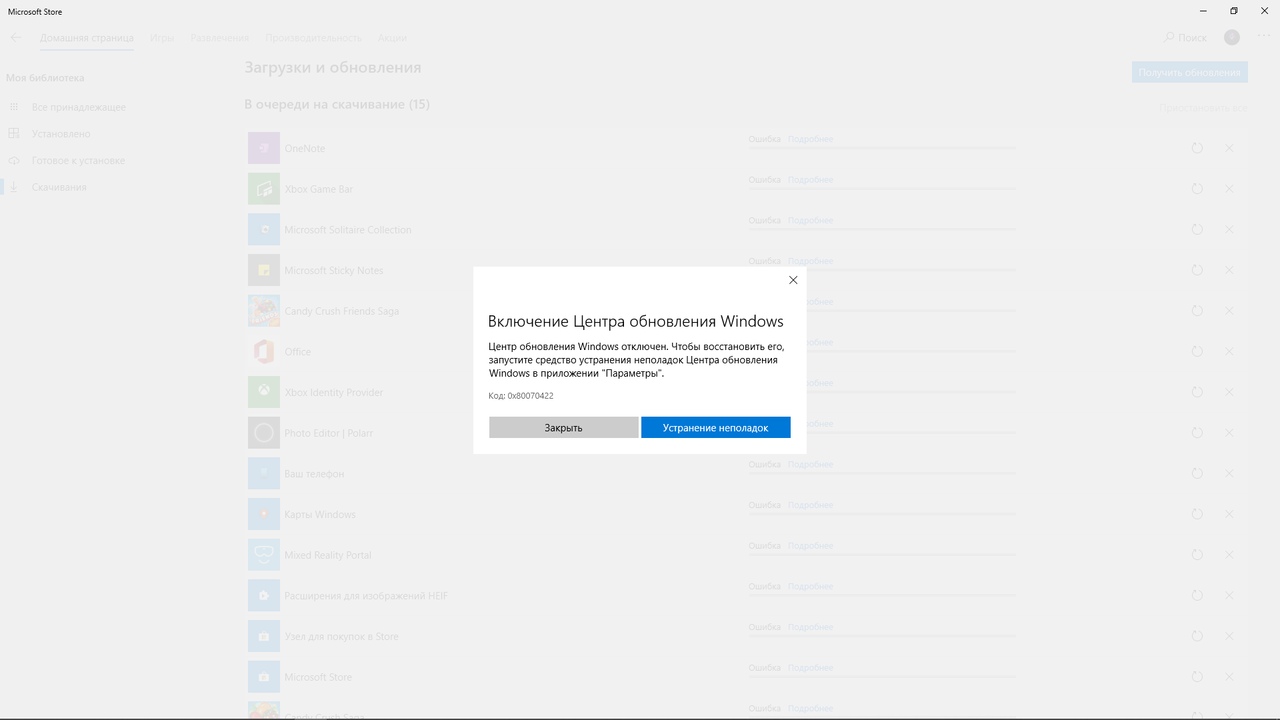
Task: Select Скачивания in library sidebar
Action: [59, 188]
